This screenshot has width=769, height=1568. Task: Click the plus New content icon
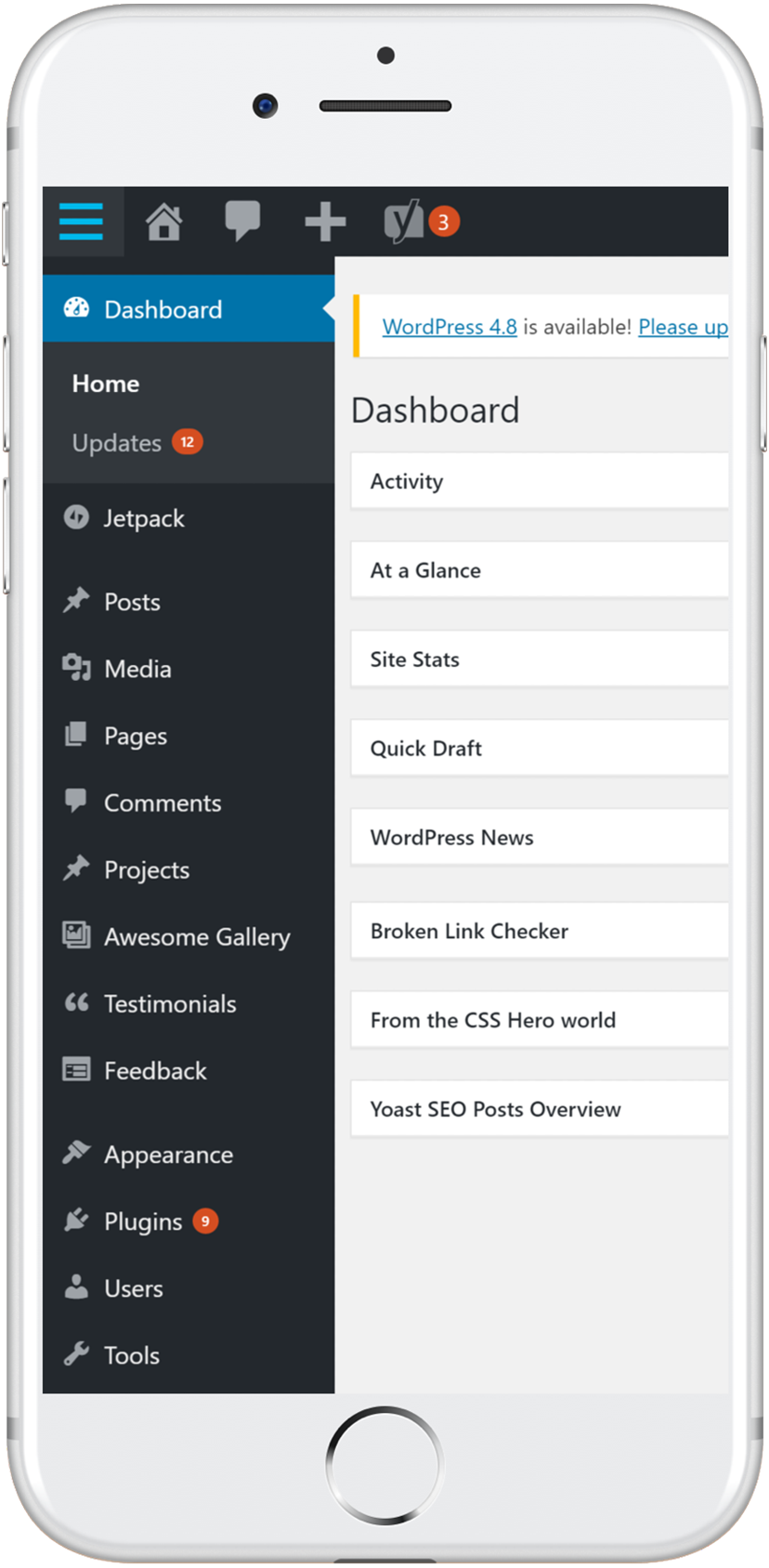point(325,222)
